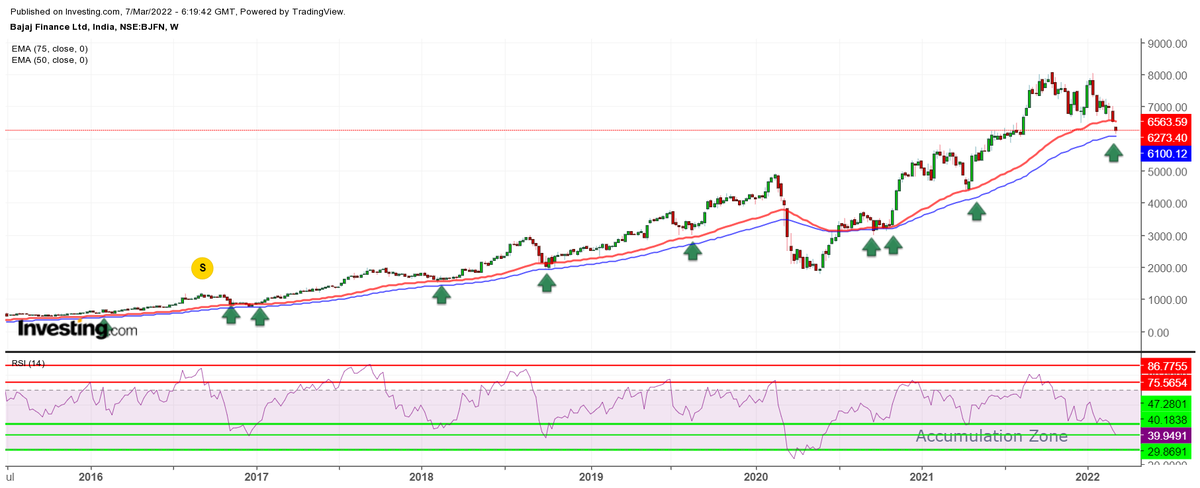This screenshot has height=488, width=1200.
Task: Click the 3000.00 price axis value
Action: [1168, 236]
